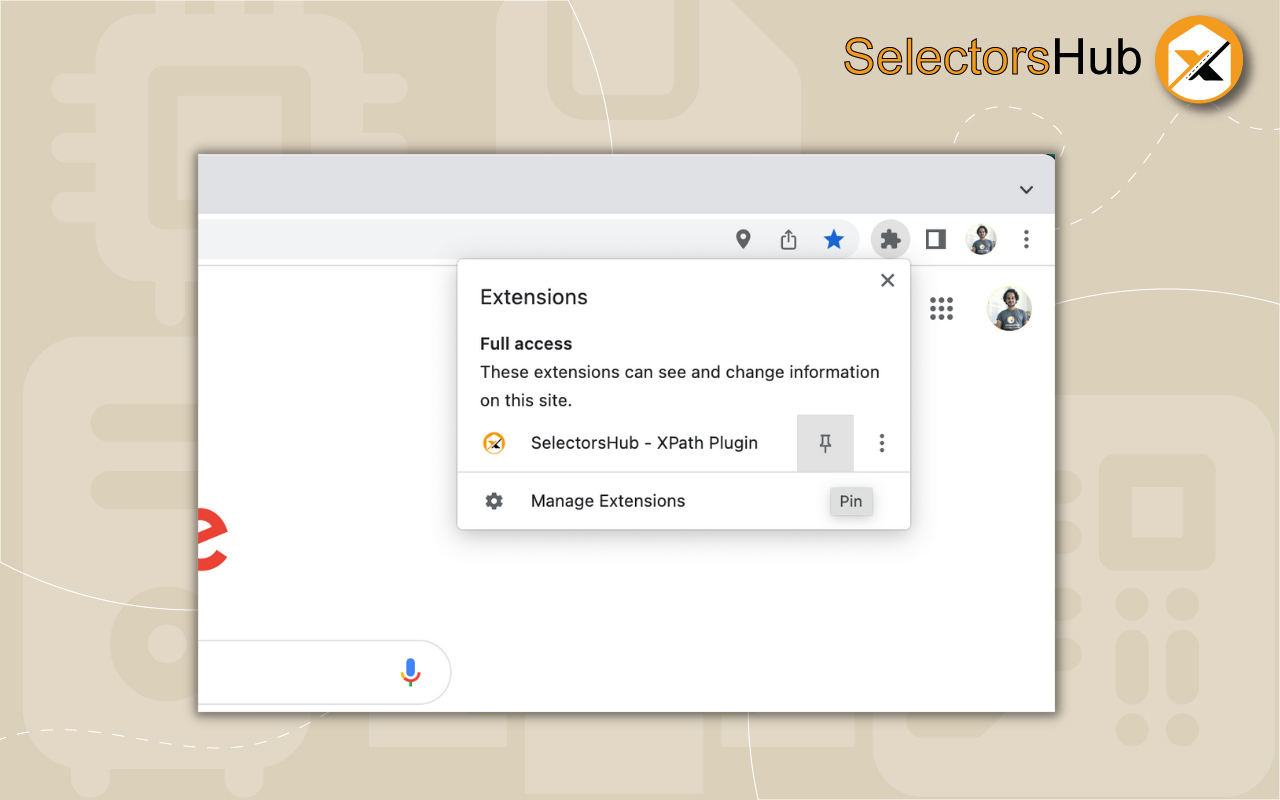Viewport: 1280px width, 800px height.
Task: Open the Extensions puzzle piece menu
Action: pos(890,239)
